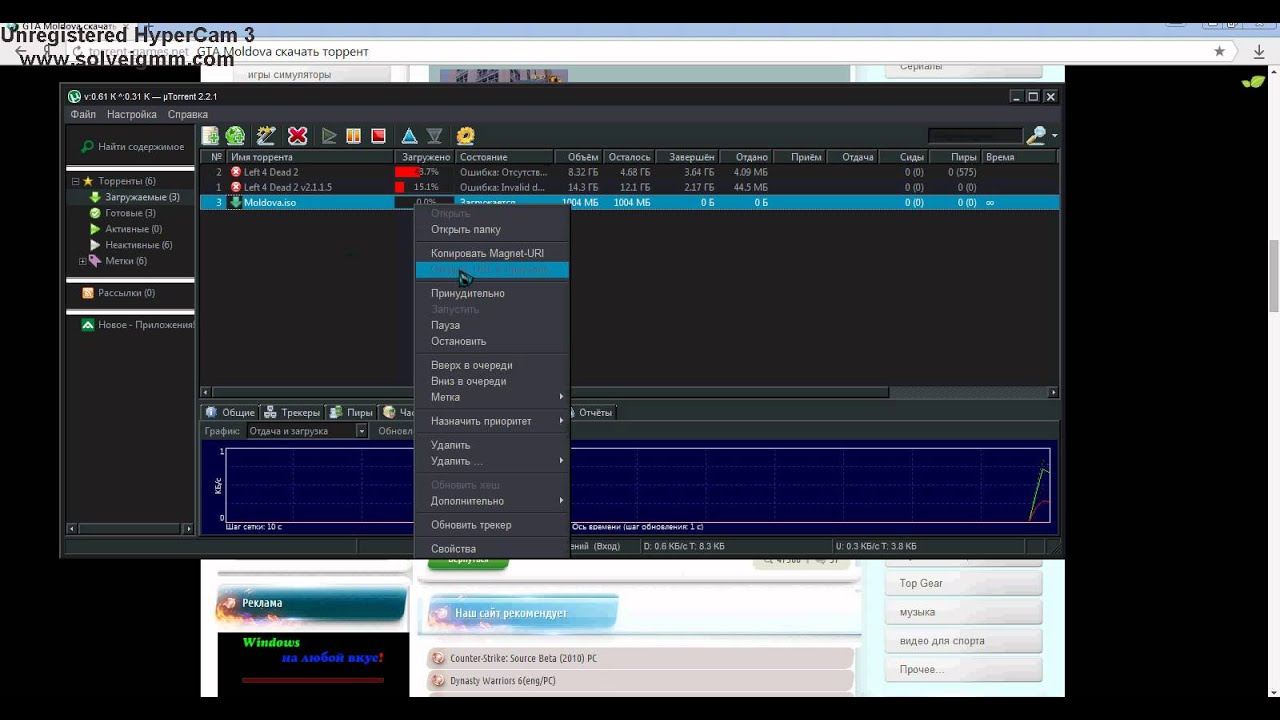Viewport: 1280px width, 720px height.
Task: Expand the Удалить ... submenu
Action: pos(492,461)
